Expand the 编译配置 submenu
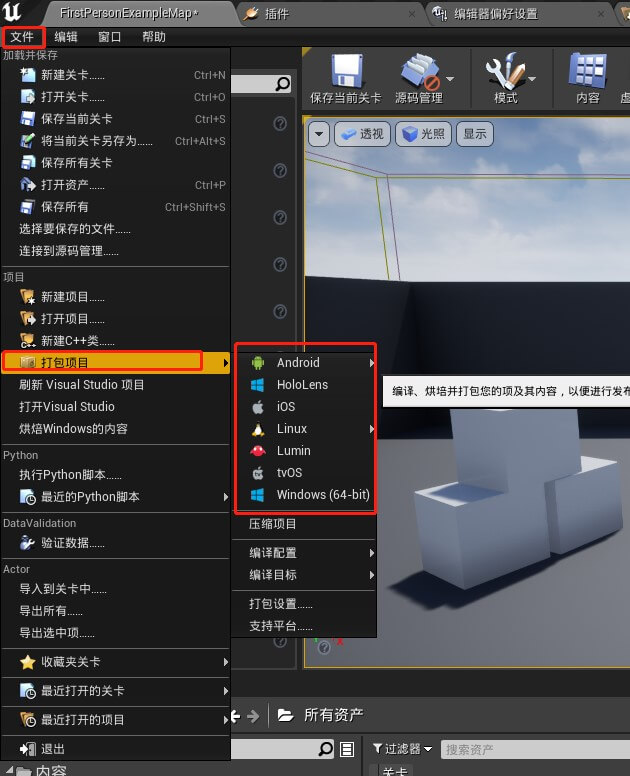630x776 pixels. (x=304, y=553)
